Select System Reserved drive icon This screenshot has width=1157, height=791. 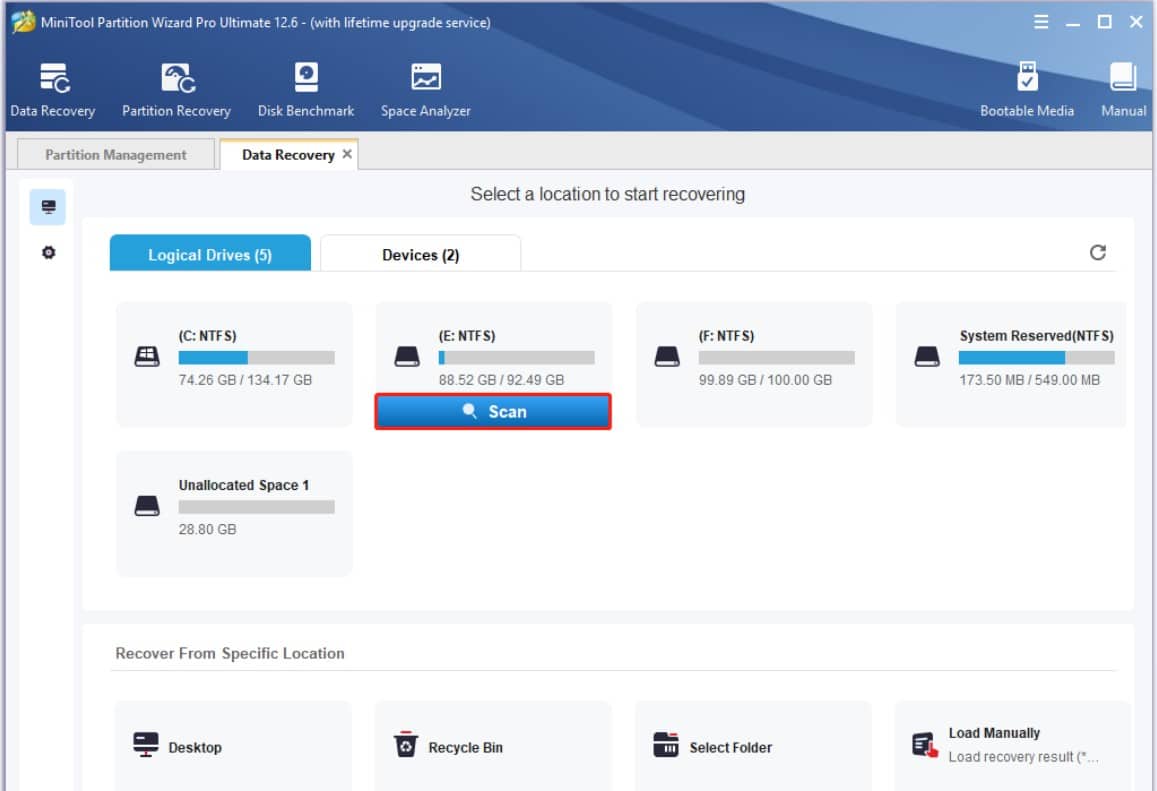(x=927, y=357)
